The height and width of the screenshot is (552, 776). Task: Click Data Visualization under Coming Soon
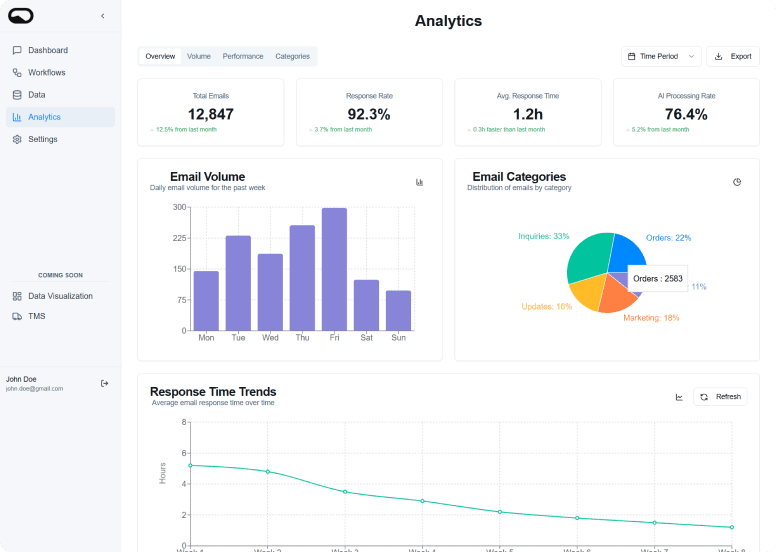60,296
